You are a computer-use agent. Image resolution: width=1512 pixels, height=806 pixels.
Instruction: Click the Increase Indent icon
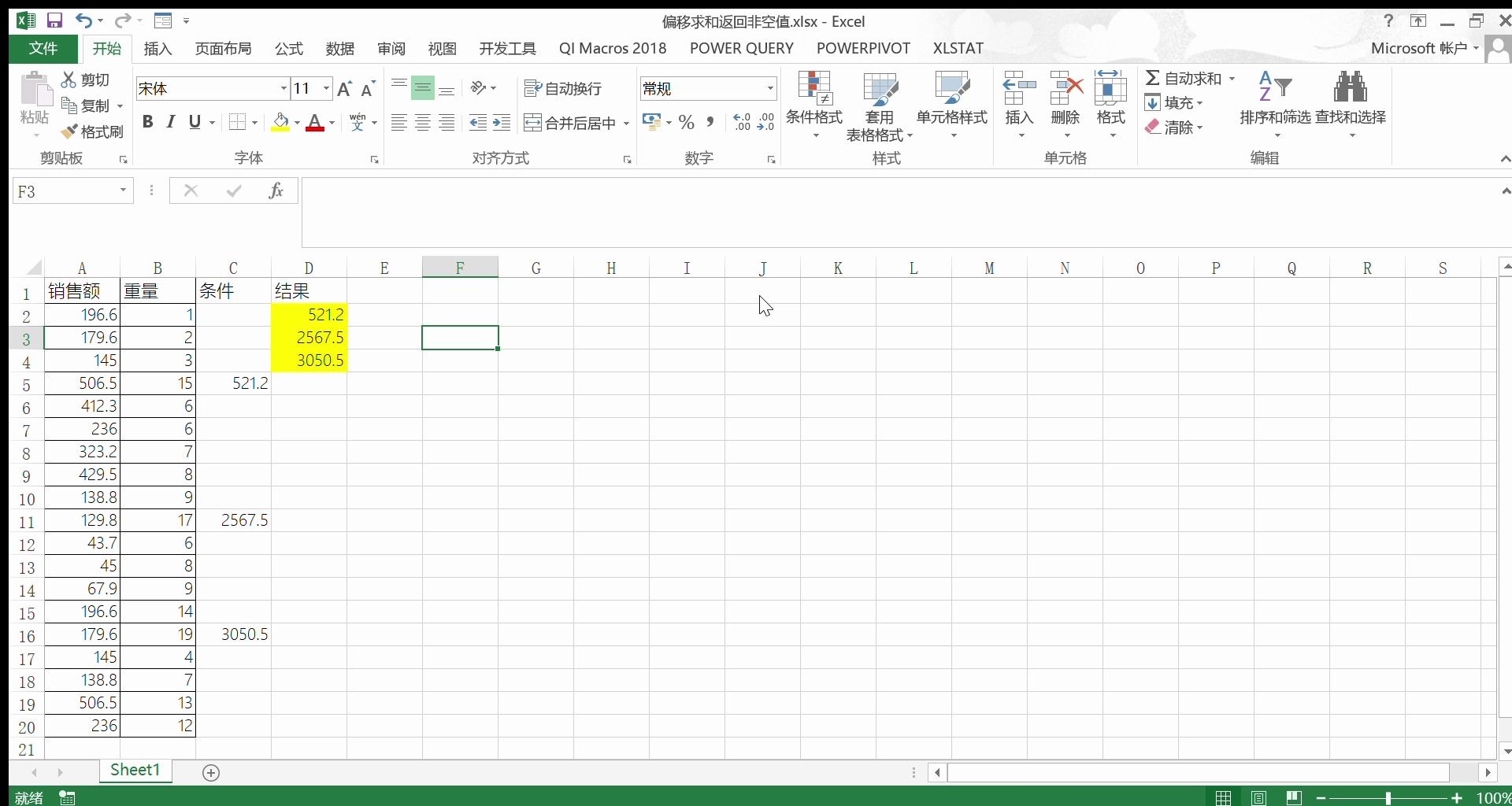point(502,122)
